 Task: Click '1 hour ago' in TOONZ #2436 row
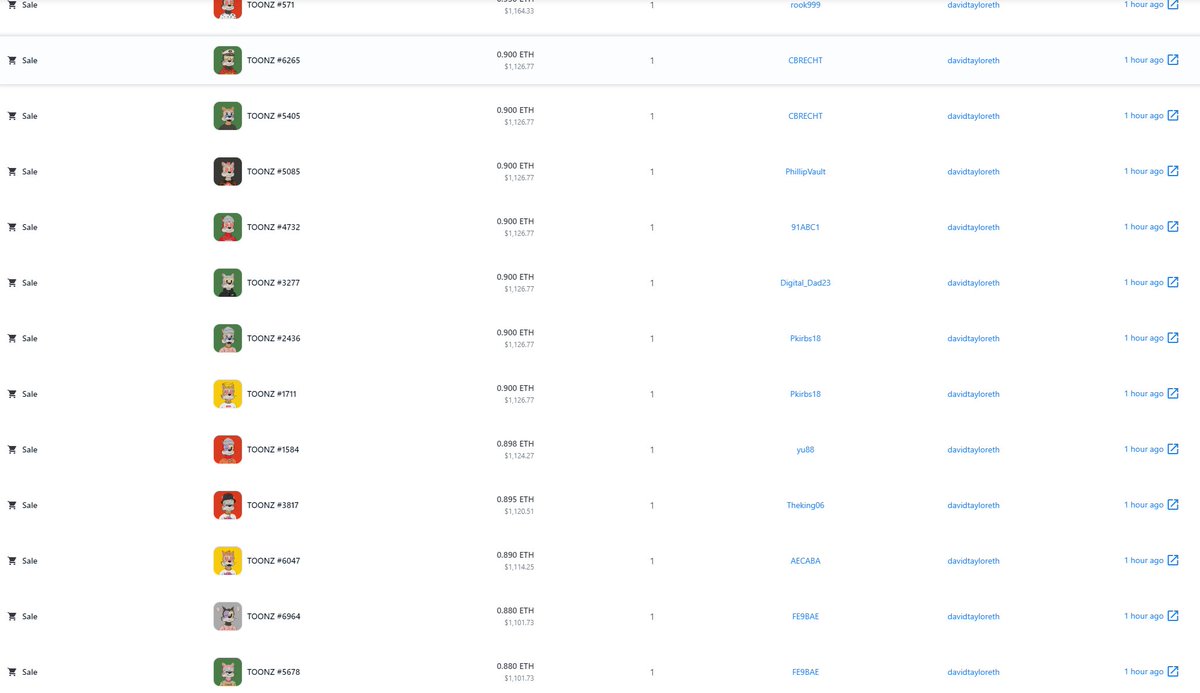coord(1143,338)
